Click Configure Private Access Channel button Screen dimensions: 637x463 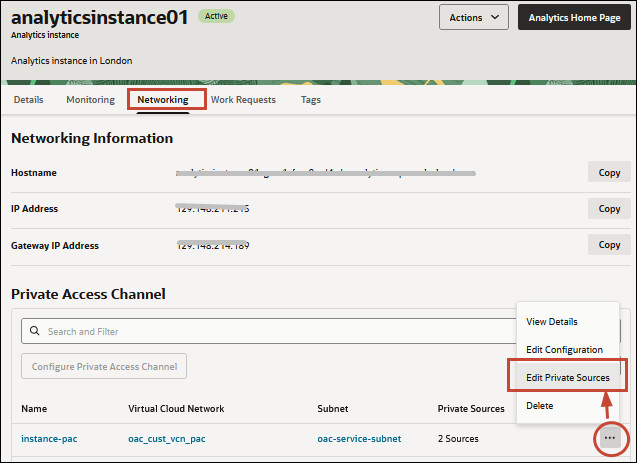tap(103, 367)
